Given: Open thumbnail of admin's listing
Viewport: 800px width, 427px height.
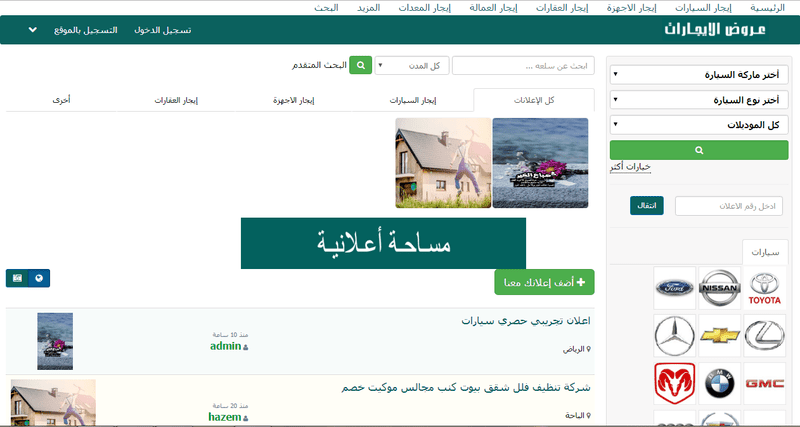Looking at the screenshot, I should 55,341.
